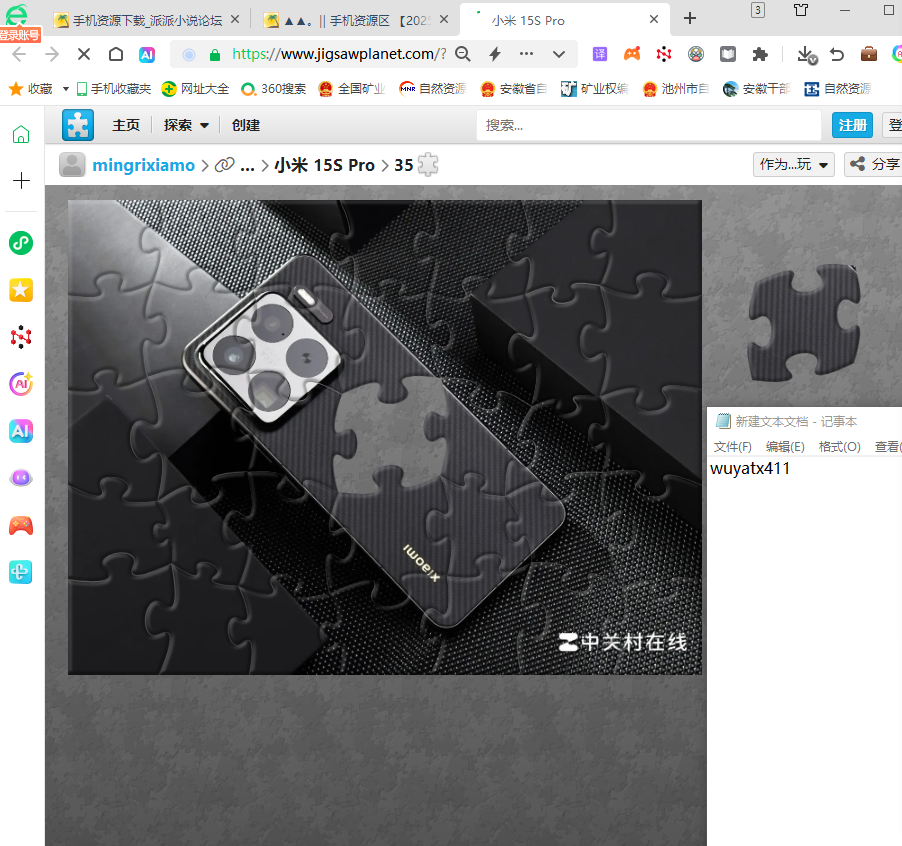Open the mingrixiamo profile link
Screen dimensions: 902x846
[x=144, y=166]
